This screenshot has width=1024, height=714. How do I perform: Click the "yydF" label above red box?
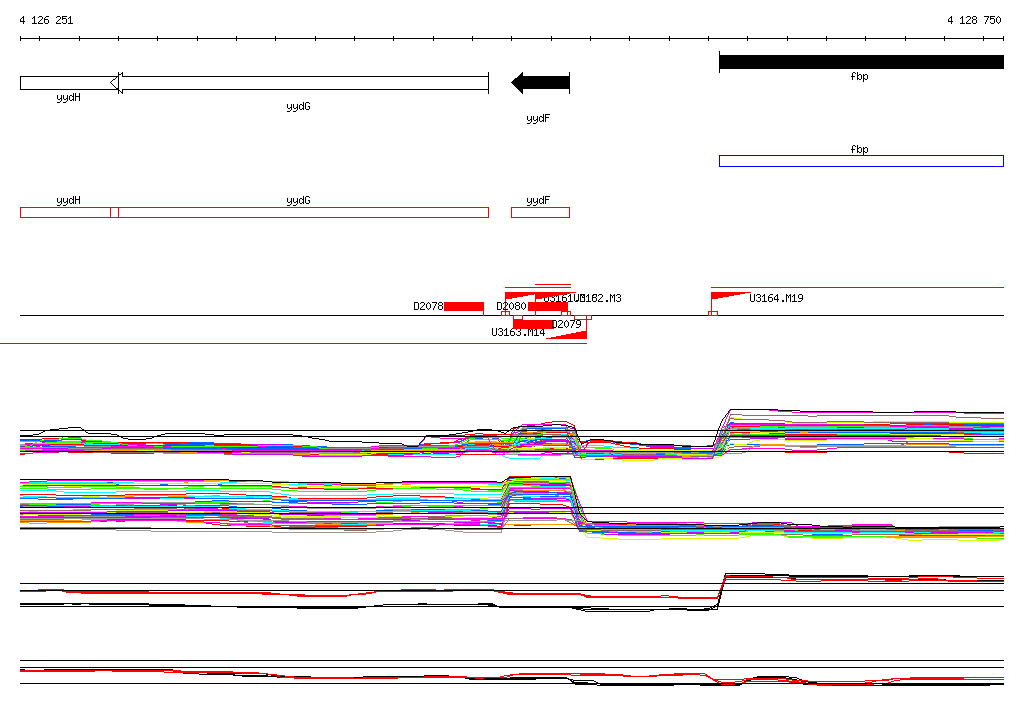538,201
